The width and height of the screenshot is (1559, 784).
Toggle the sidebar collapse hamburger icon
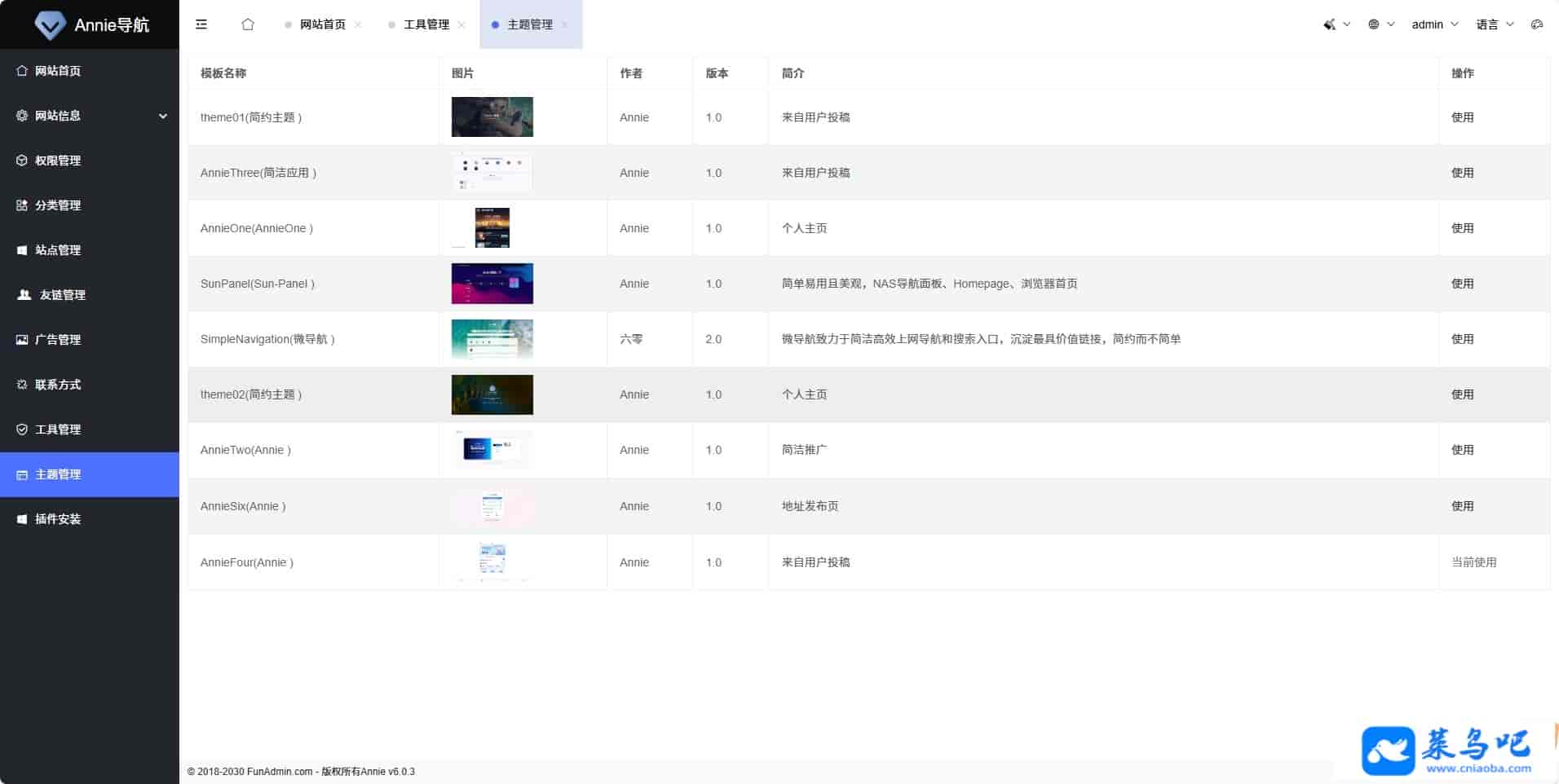201,24
